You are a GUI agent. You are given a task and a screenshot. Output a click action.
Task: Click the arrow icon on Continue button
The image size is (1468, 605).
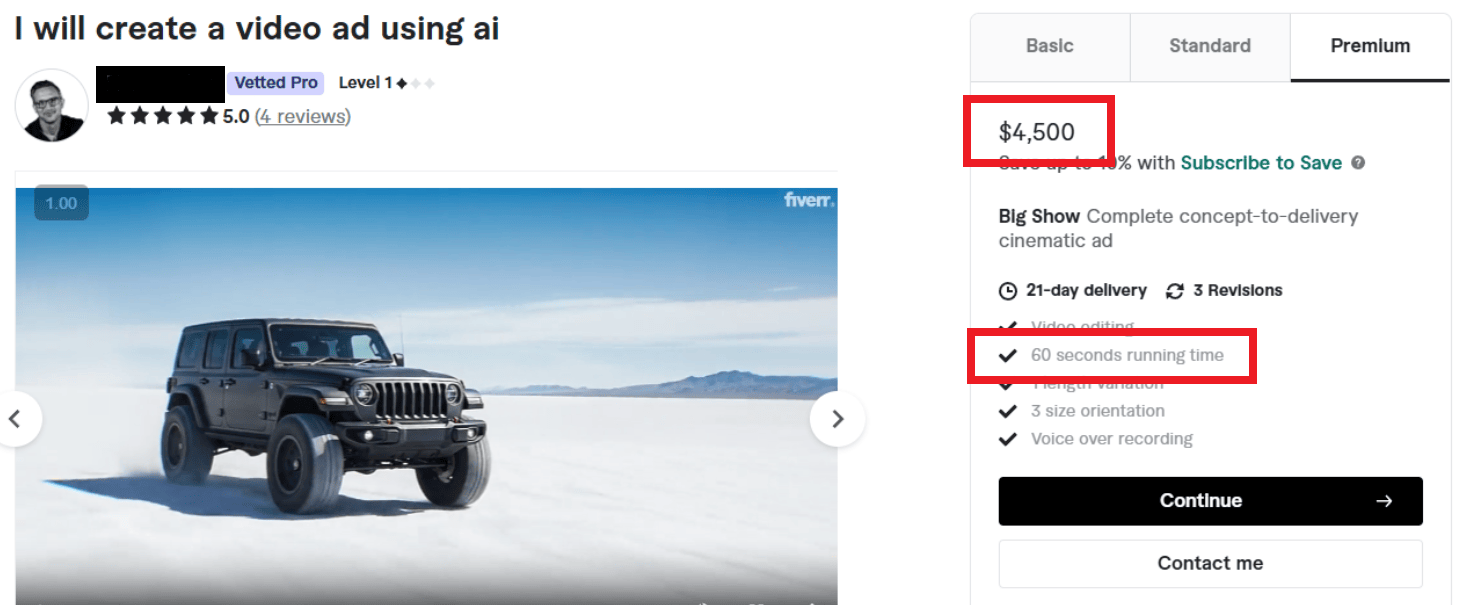pos(1384,501)
